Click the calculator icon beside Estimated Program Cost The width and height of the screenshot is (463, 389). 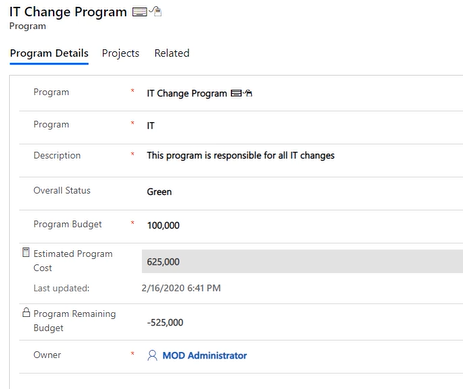point(26,252)
